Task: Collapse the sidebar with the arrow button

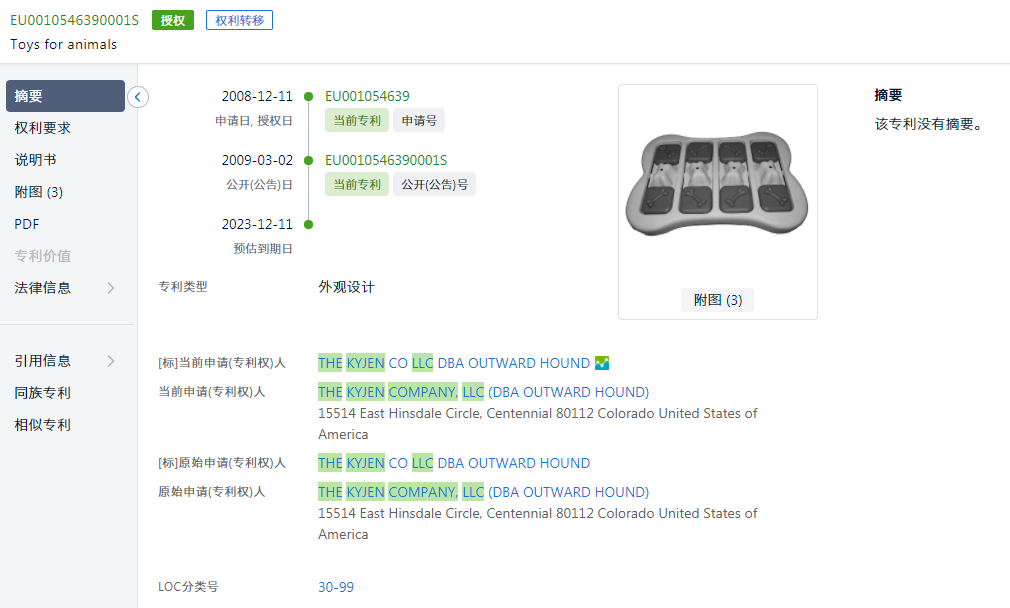Action: pyautogui.click(x=138, y=97)
